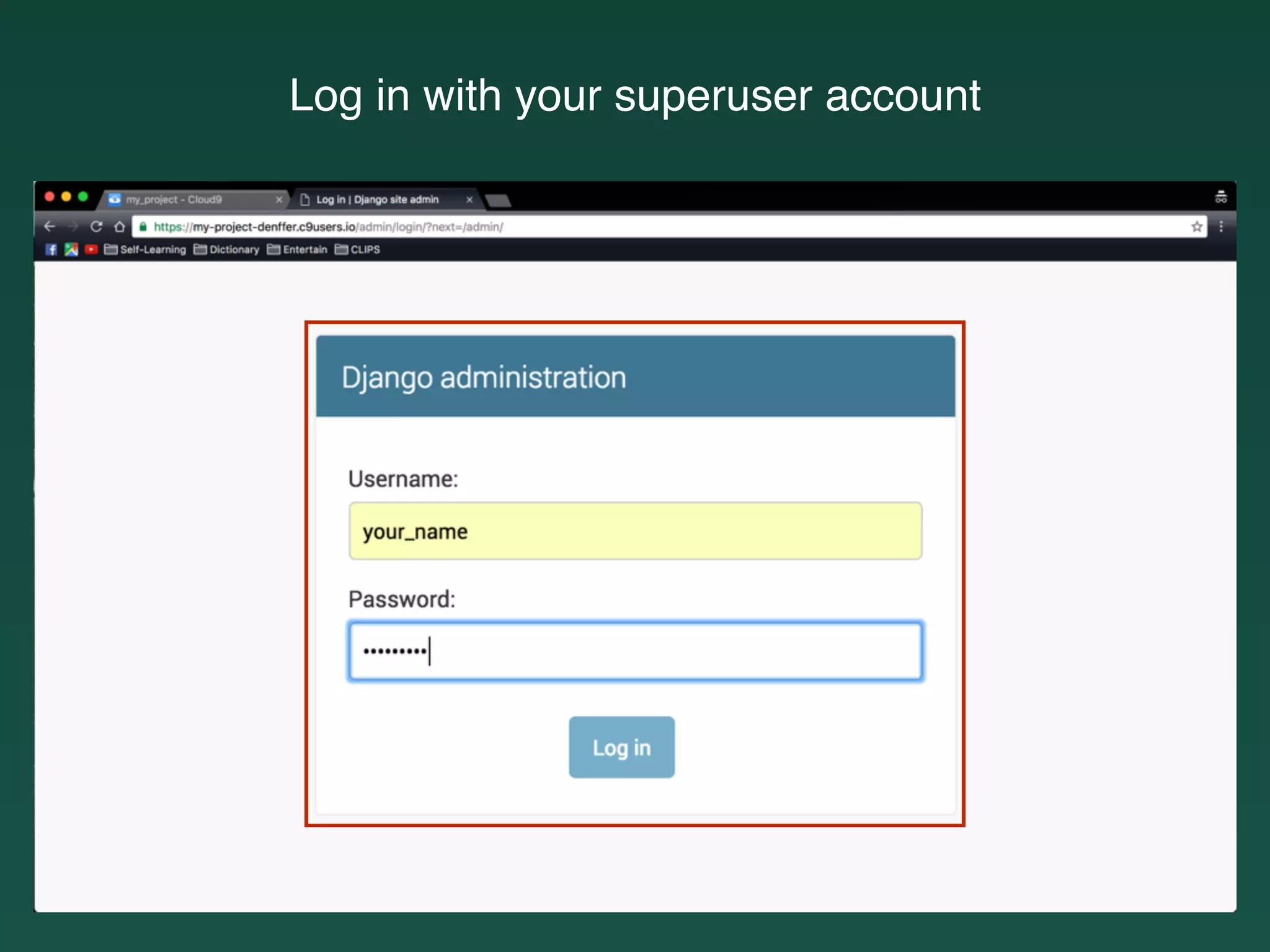The image size is (1270, 952).
Task: Expand the Entertain bookmarks folder
Action: click(297, 249)
